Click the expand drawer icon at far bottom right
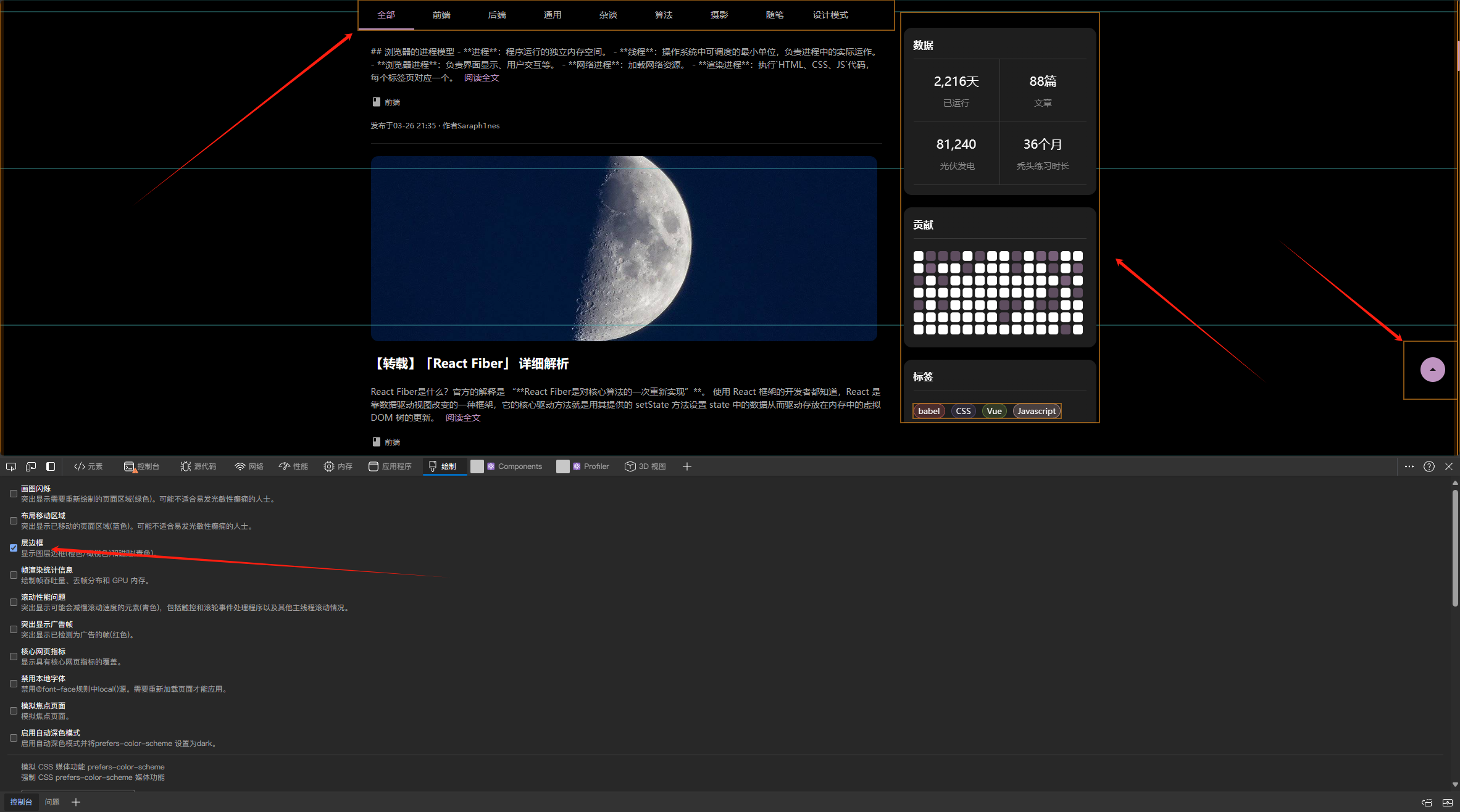The width and height of the screenshot is (1460, 812). click(1448, 803)
